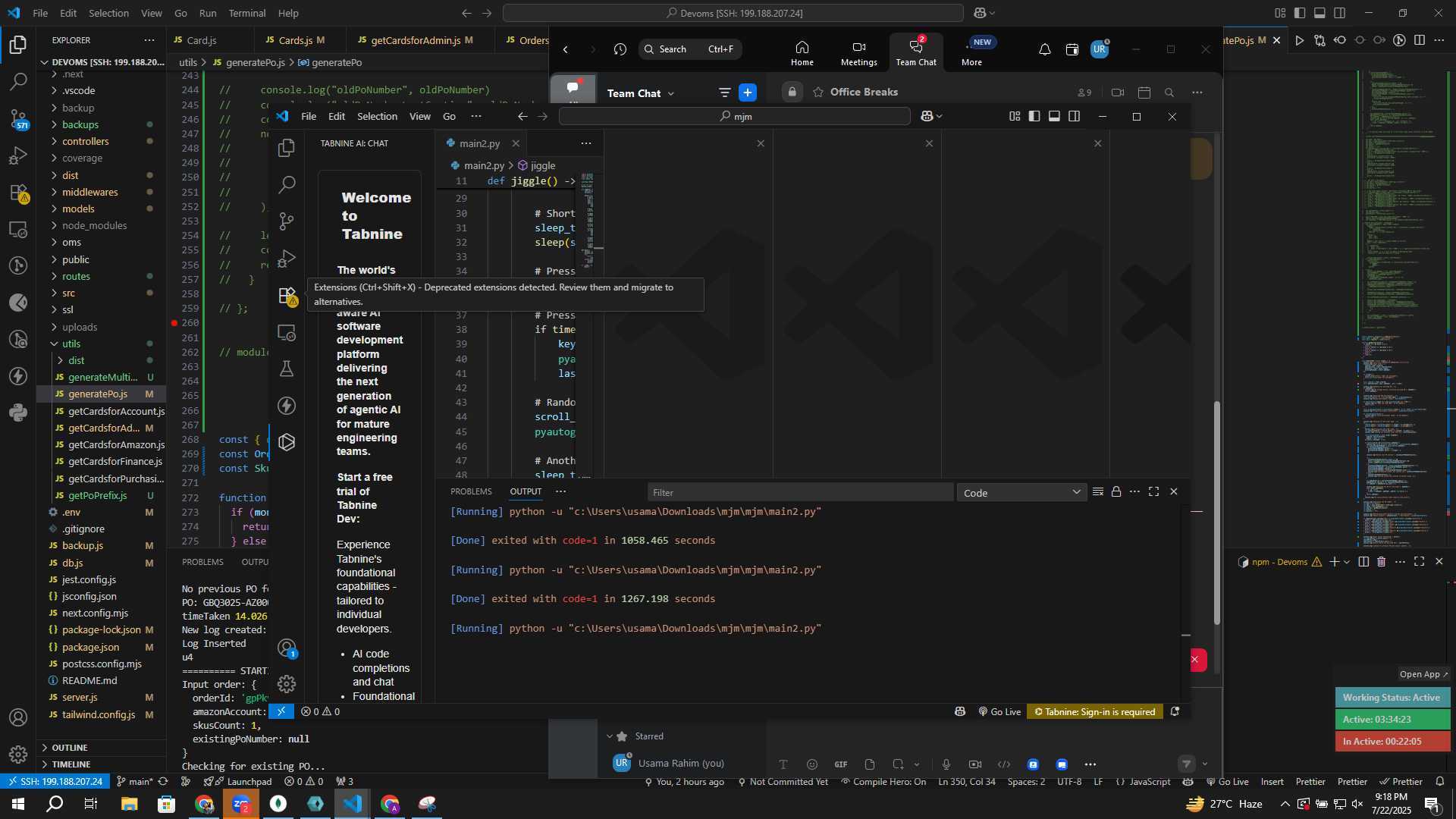This screenshot has height=819, width=1456.
Task: Toggle breakpoint at line 260
Action: point(174,323)
